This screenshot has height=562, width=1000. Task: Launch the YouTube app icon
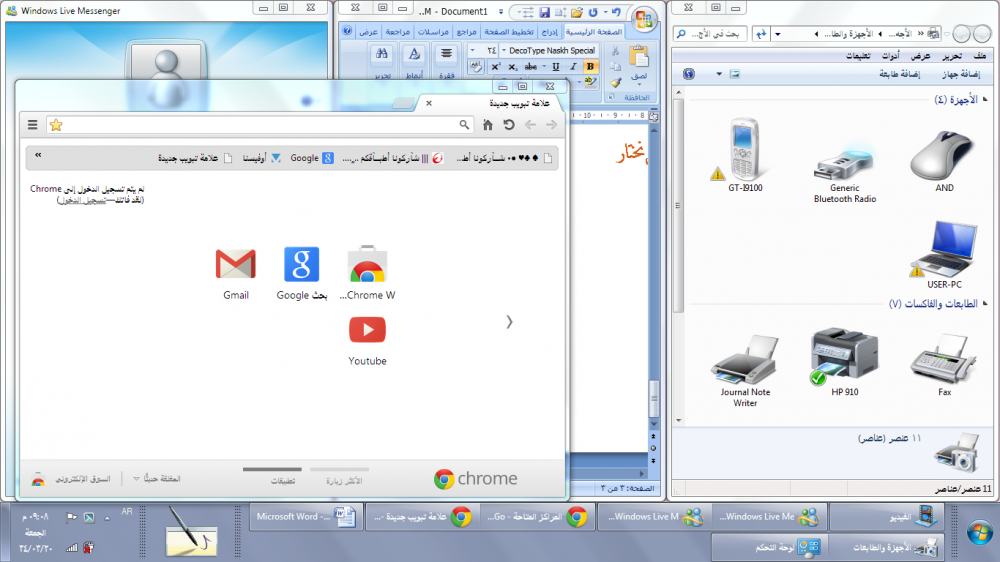click(367, 330)
